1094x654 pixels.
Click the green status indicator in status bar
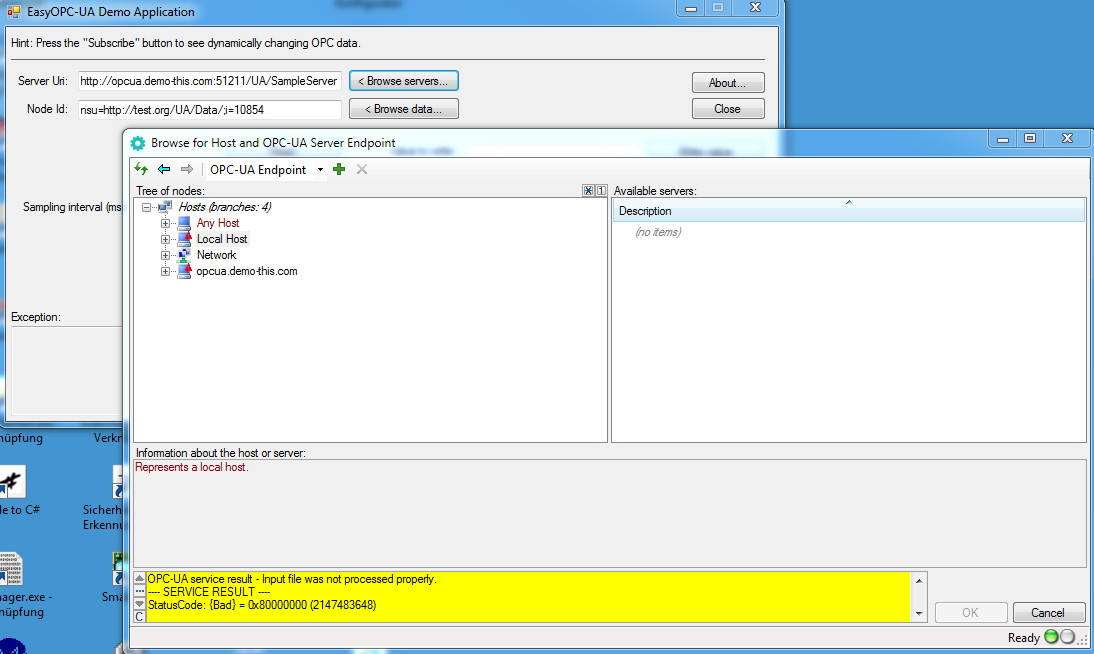[x=1051, y=637]
